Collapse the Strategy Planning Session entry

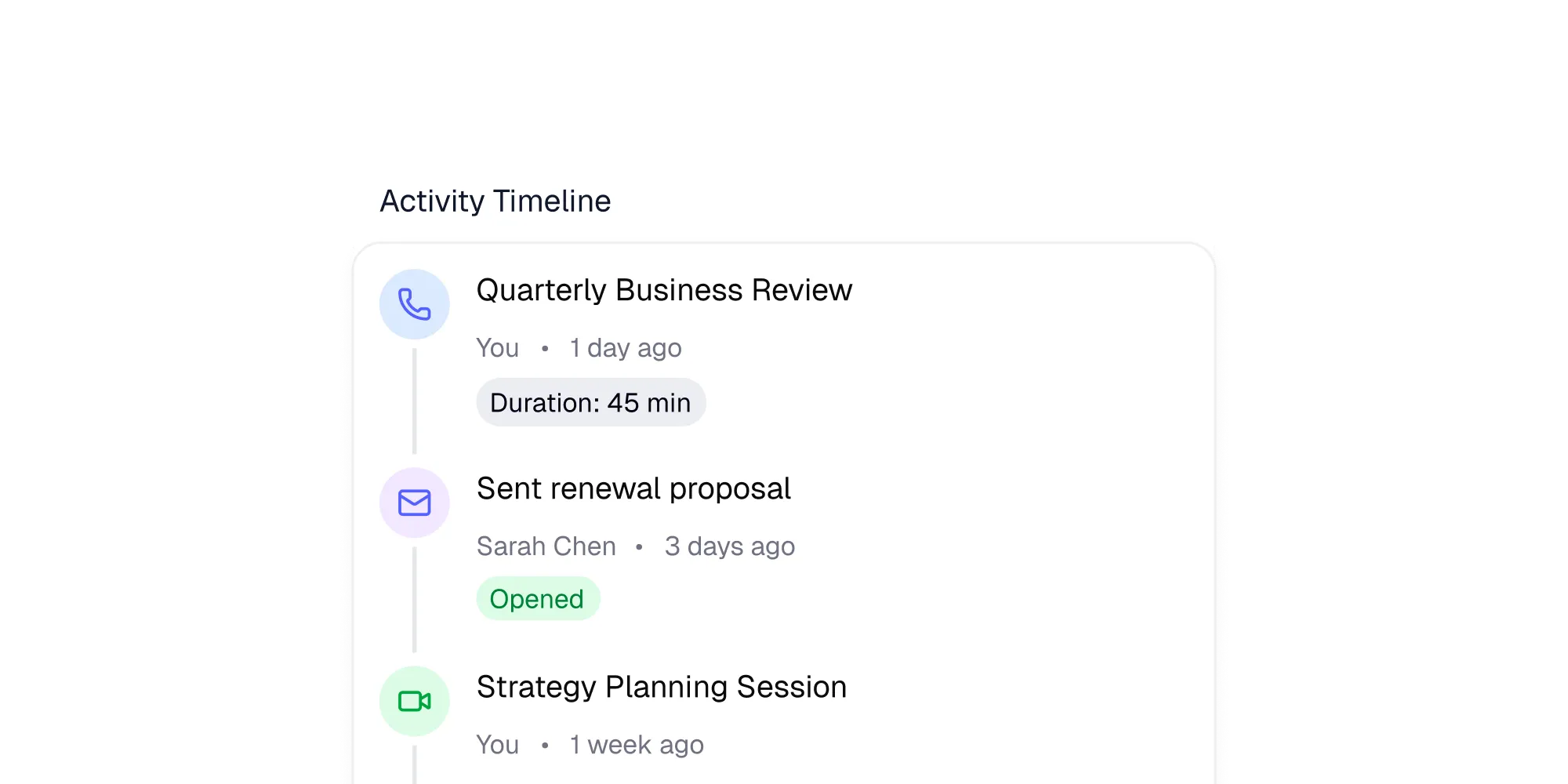click(662, 686)
